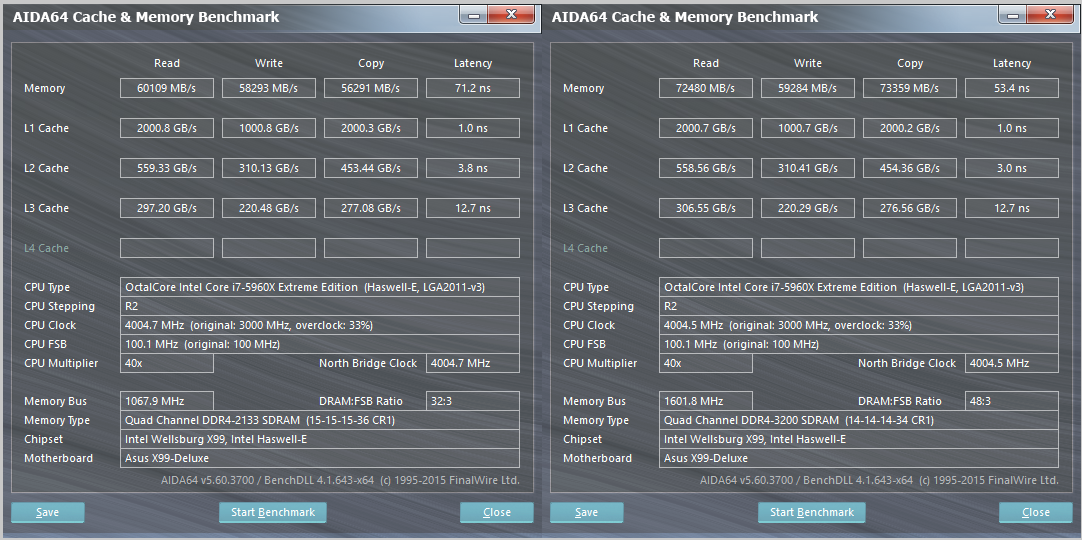Click Close button in right AIDA64 window
The width and height of the screenshot is (1082, 540).
(x=1036, y=512)
